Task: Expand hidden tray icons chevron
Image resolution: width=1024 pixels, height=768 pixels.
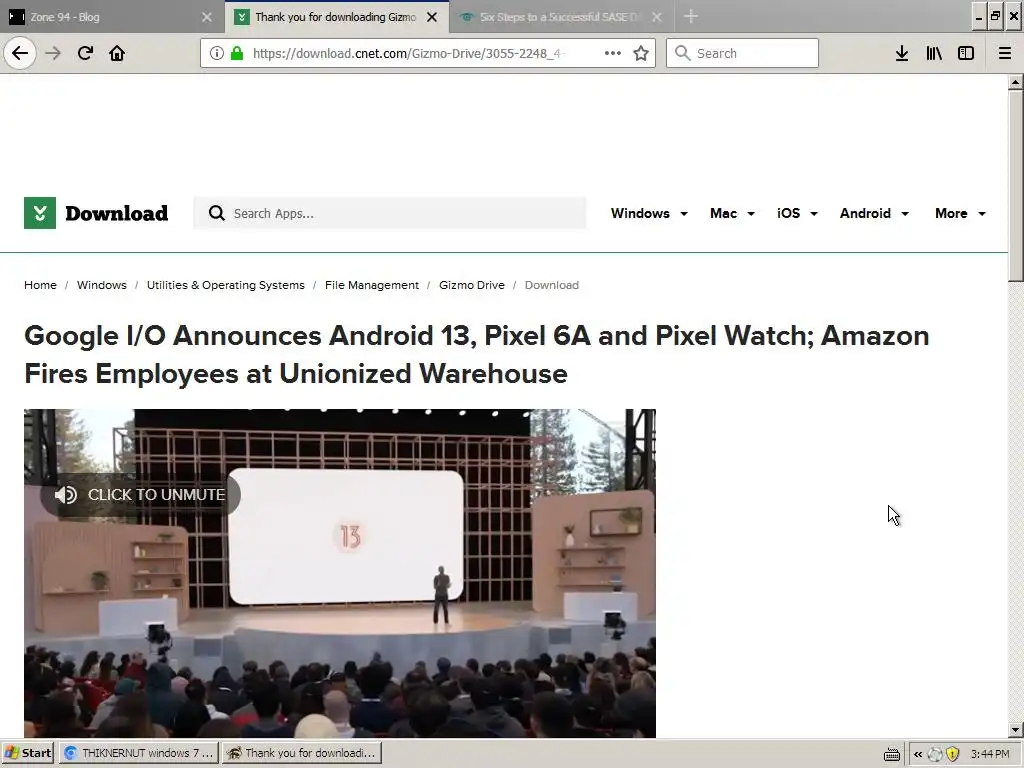Action: click(918, 754)
